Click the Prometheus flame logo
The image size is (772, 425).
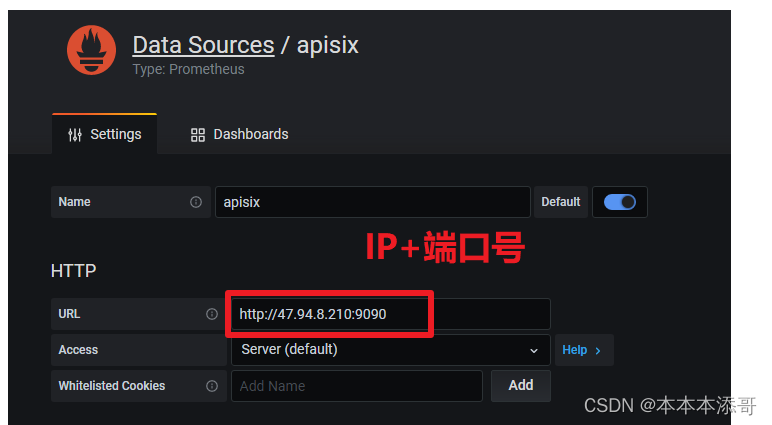(x=91, y=50)
